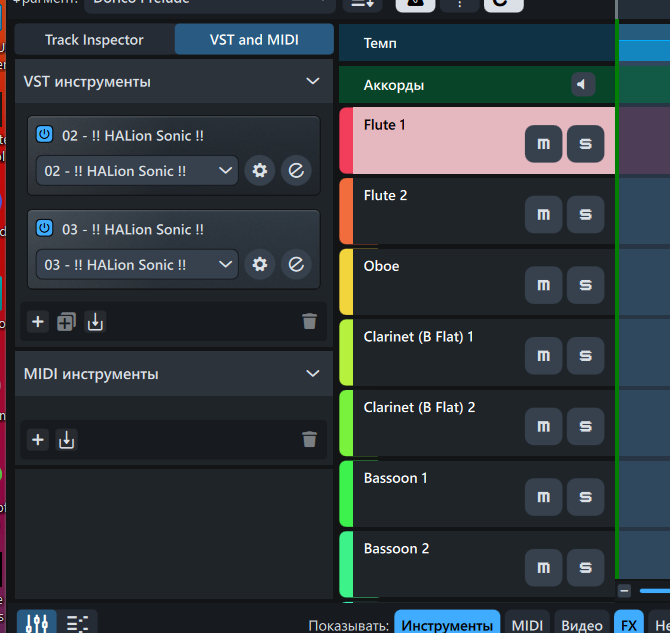
Task: Duplicate VST instrument with the copy-plus icon
Action: pyautogui.click(x=66, y=321)
